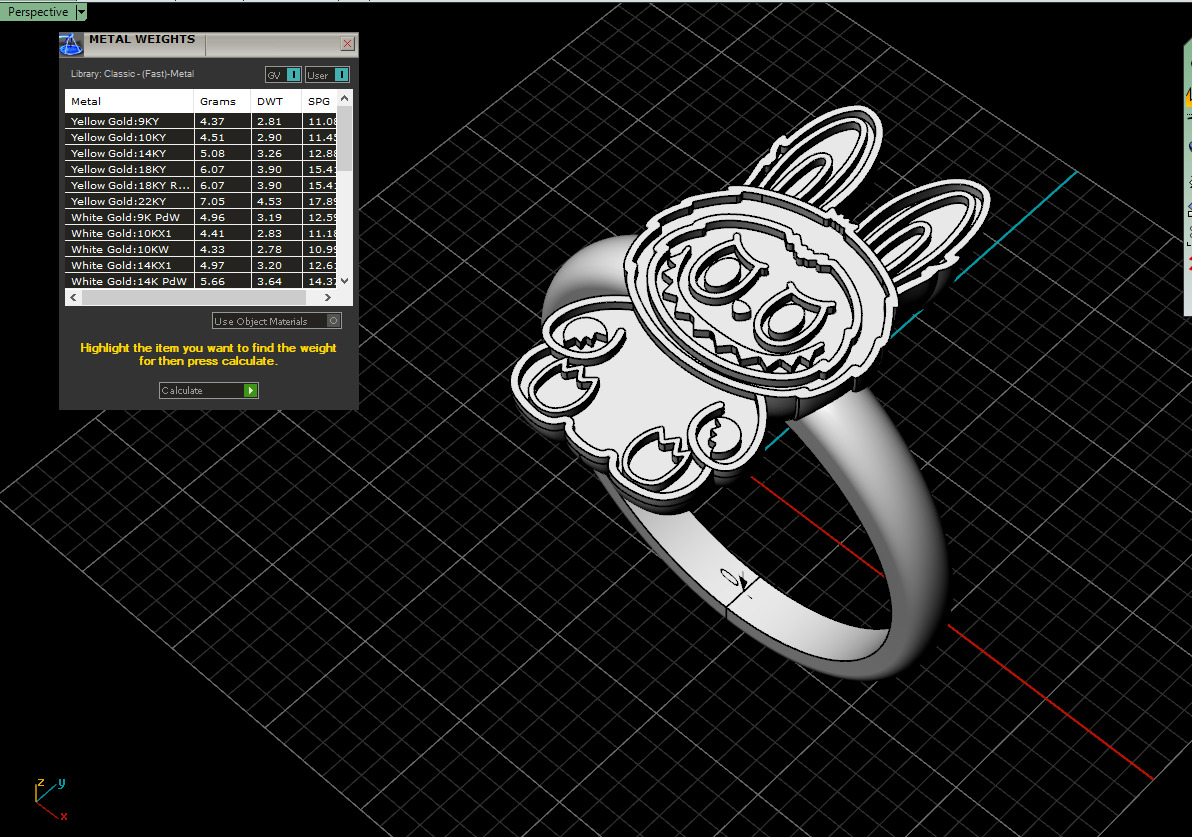Viewport: 1192px width, 837px height.
Task: Click the 7.05 grams value cell
Action: point(222,201)
